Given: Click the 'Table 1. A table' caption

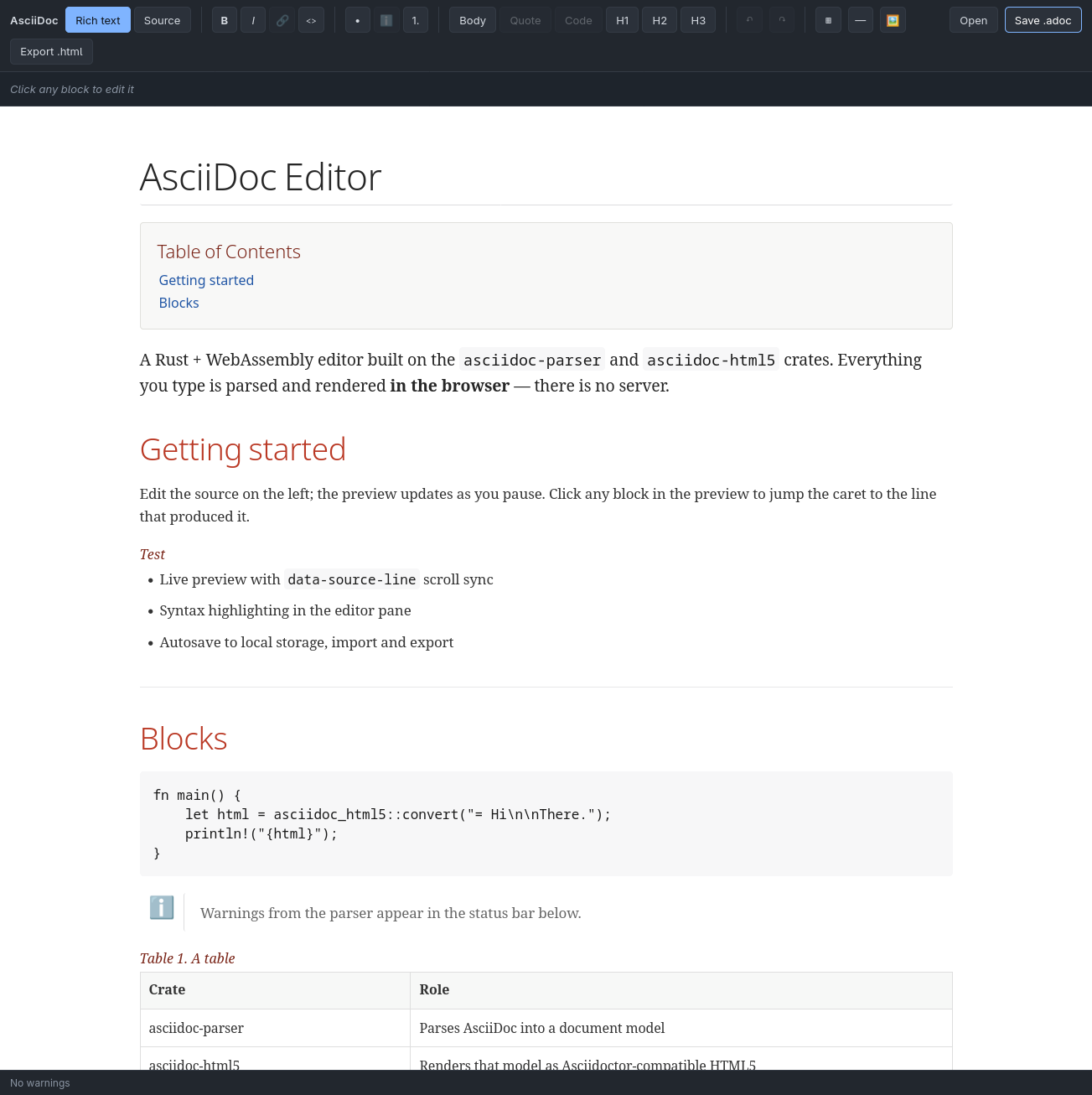Looking at the screenshot, I should tap(188, 958).
